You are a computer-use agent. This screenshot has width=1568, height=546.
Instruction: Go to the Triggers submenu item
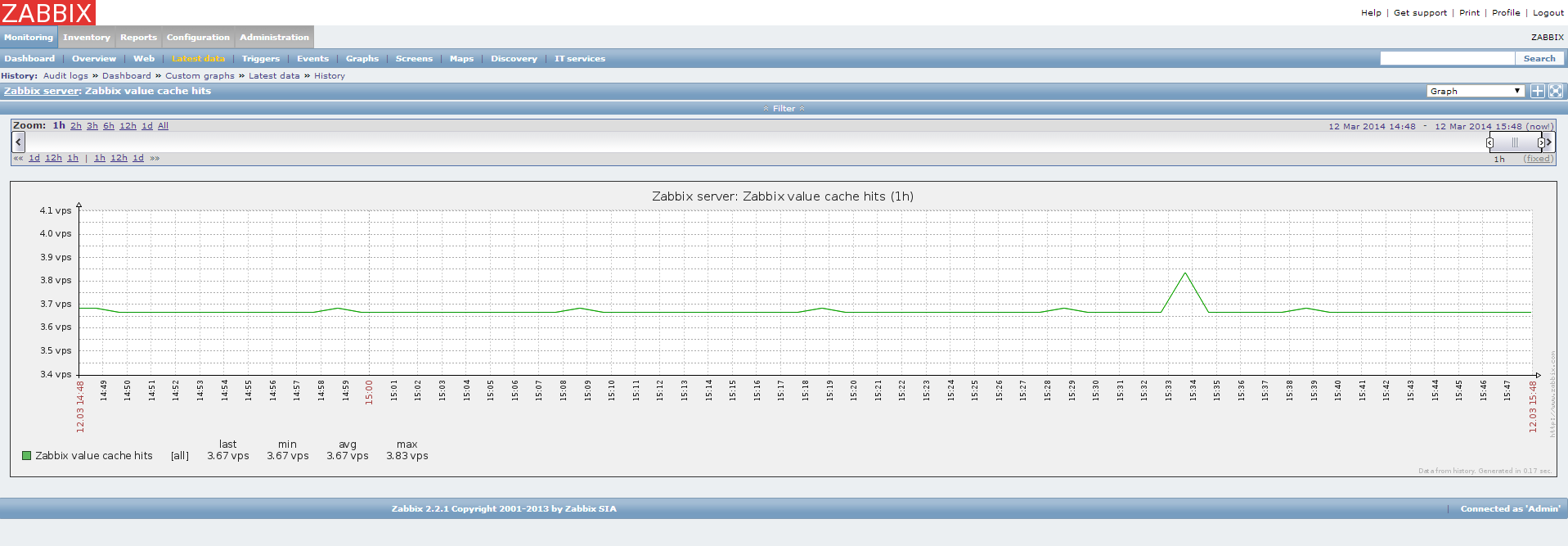click(x=260, y=58)
